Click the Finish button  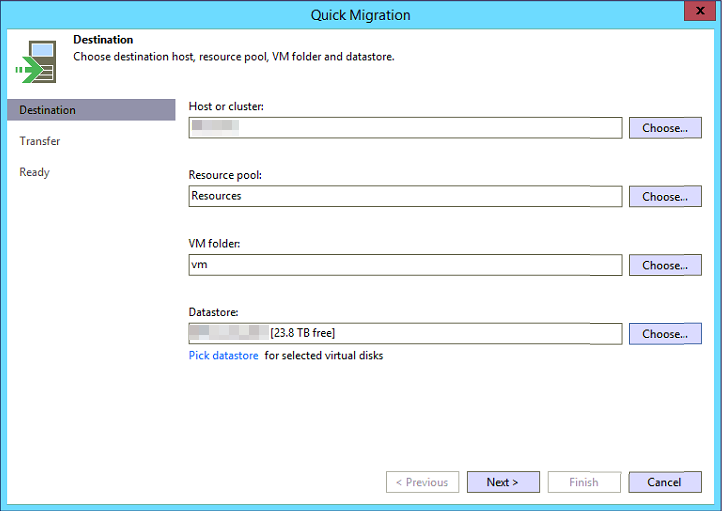[x=584, y=482]
